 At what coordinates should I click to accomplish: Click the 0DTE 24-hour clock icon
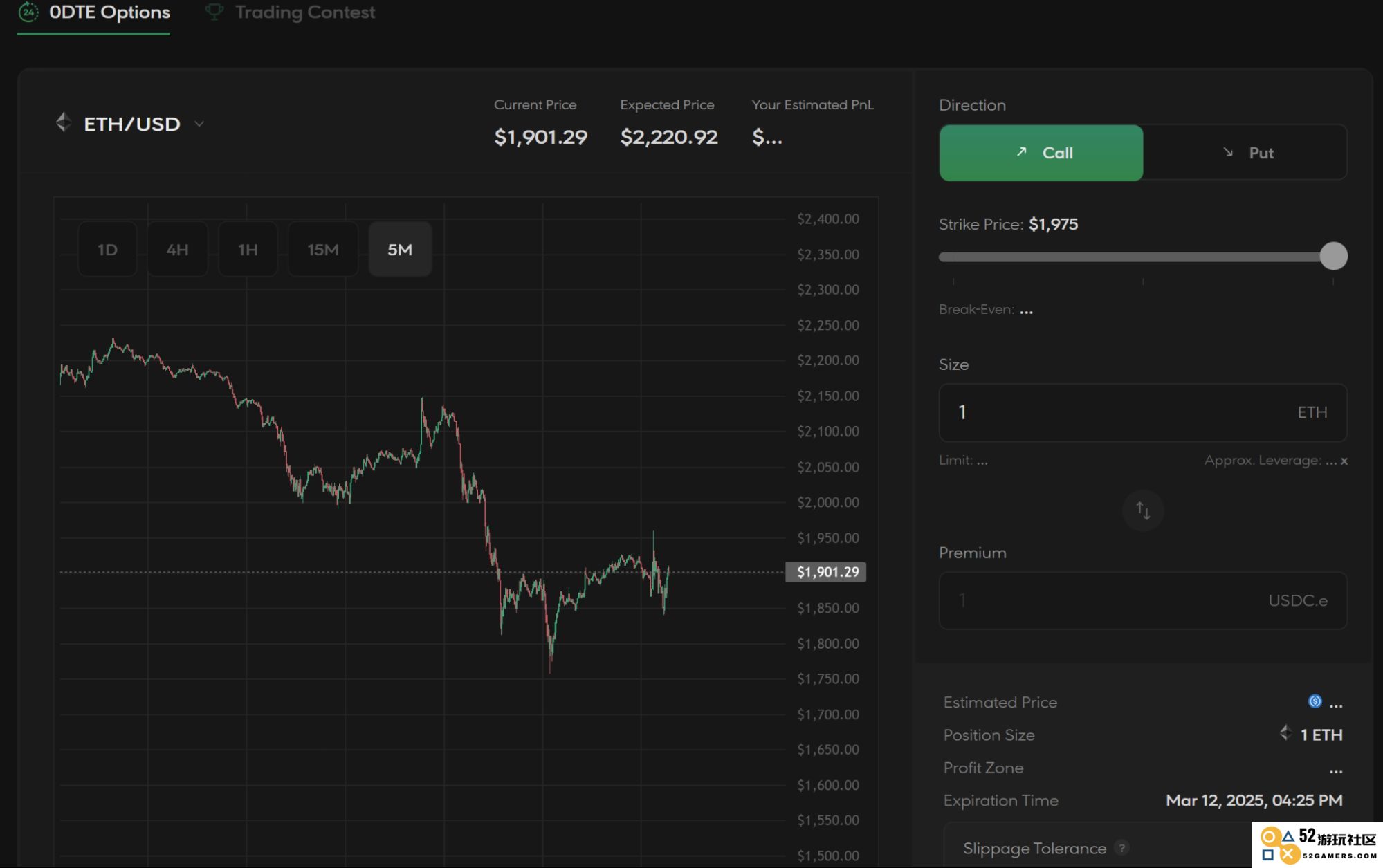pyautogui.click(x=28, y=12)
